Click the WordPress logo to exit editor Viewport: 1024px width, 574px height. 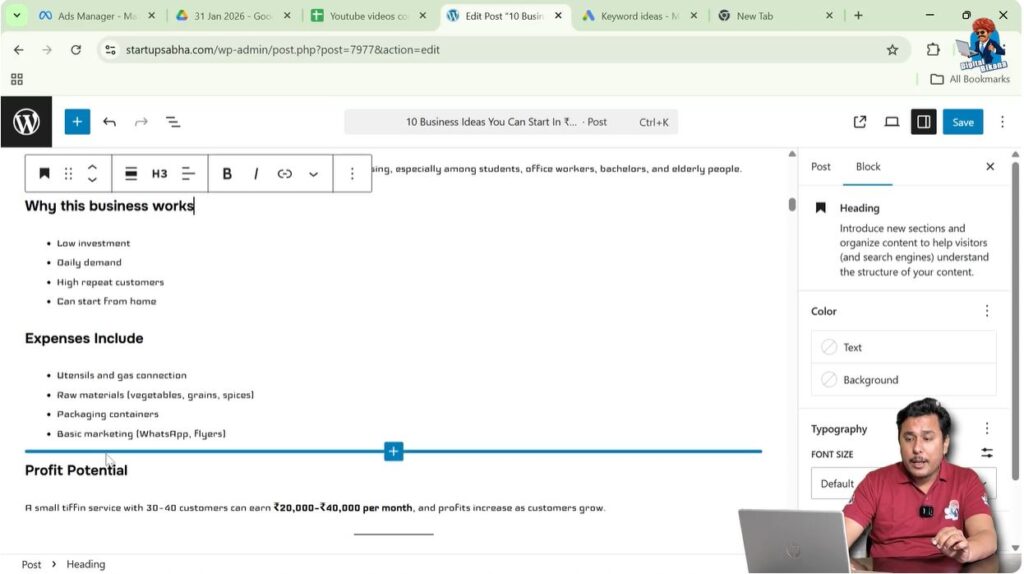(26, 122)
